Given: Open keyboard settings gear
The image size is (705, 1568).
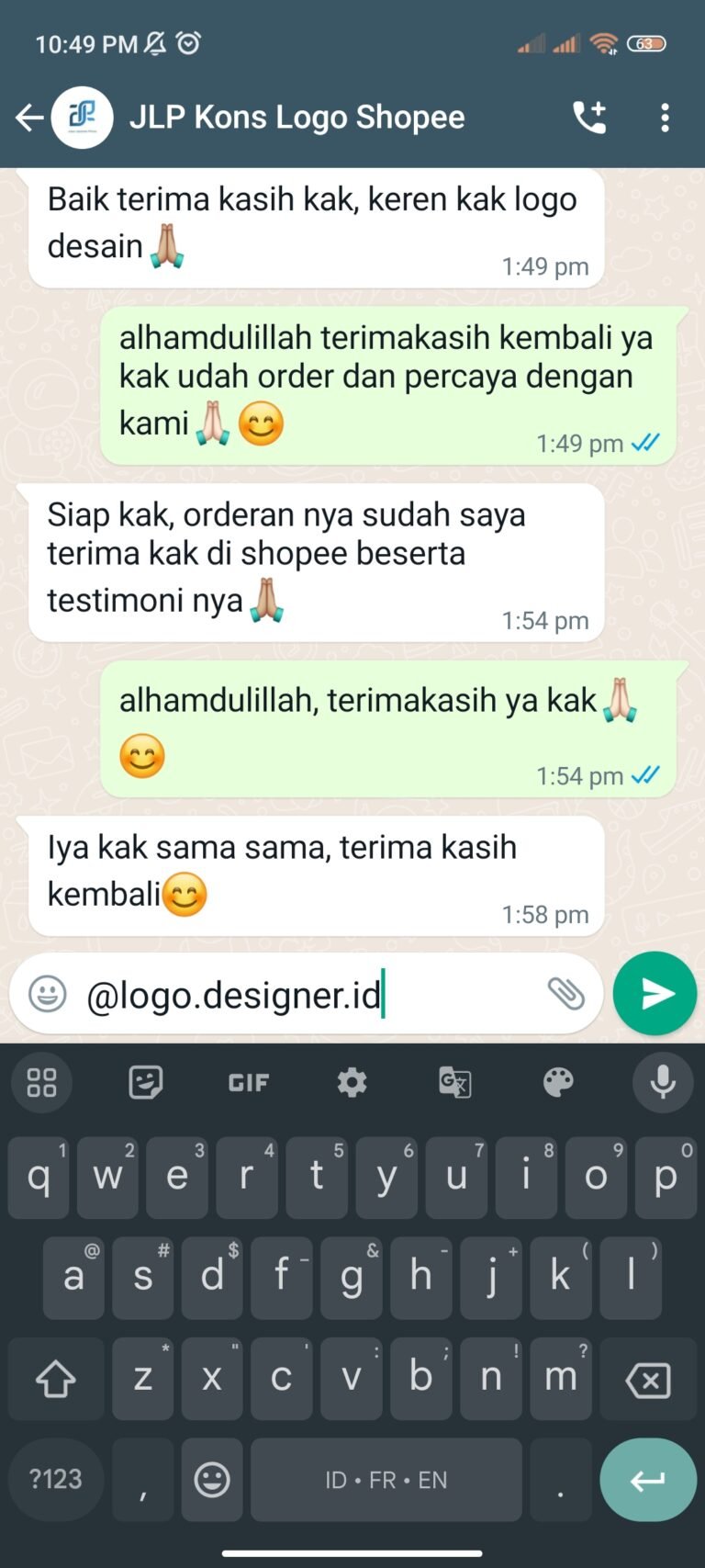Looking at the screenshot, I should click(x=352, y=1083).
